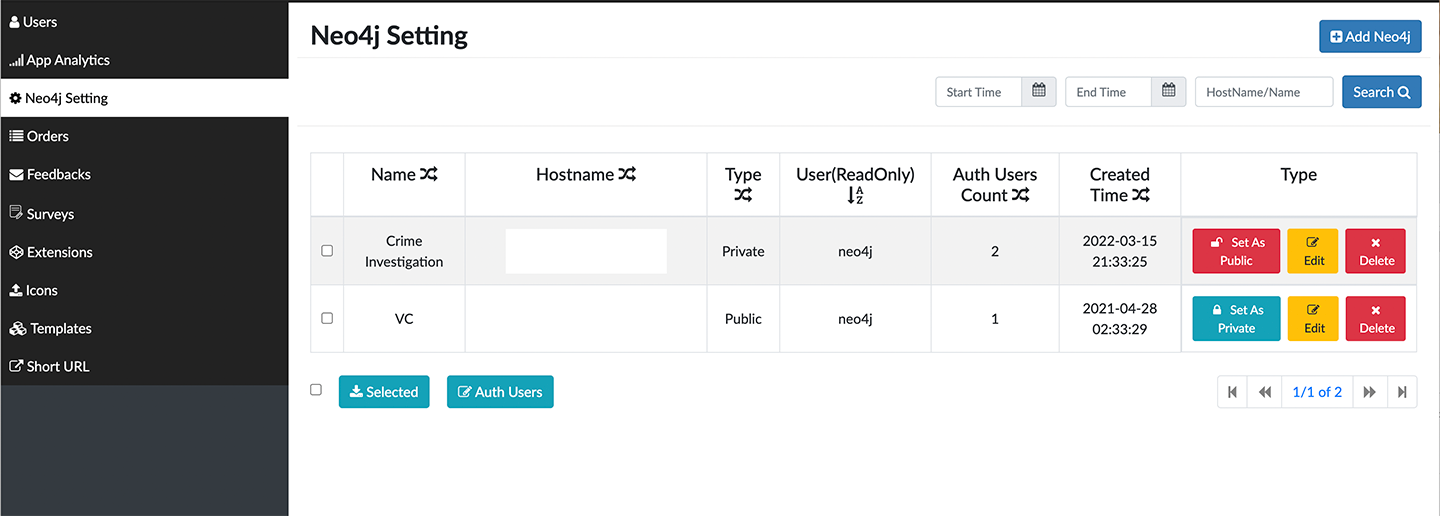The width and height of the screenshot is (1440, 516).
Task: Open Short URL sidebar page
Action: (x=57, y=366)
